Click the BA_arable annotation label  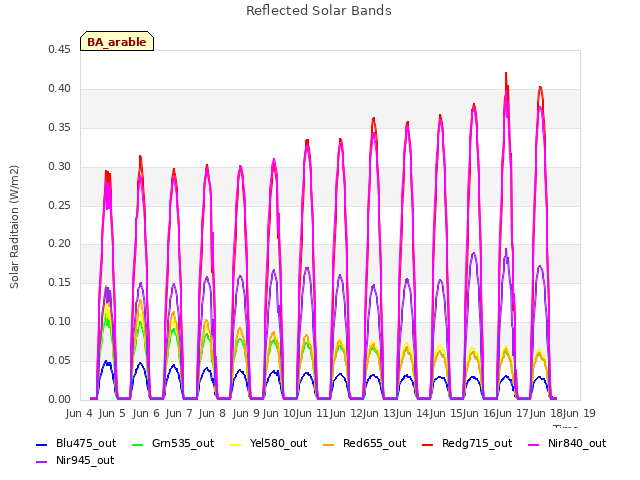click(117, 42)
